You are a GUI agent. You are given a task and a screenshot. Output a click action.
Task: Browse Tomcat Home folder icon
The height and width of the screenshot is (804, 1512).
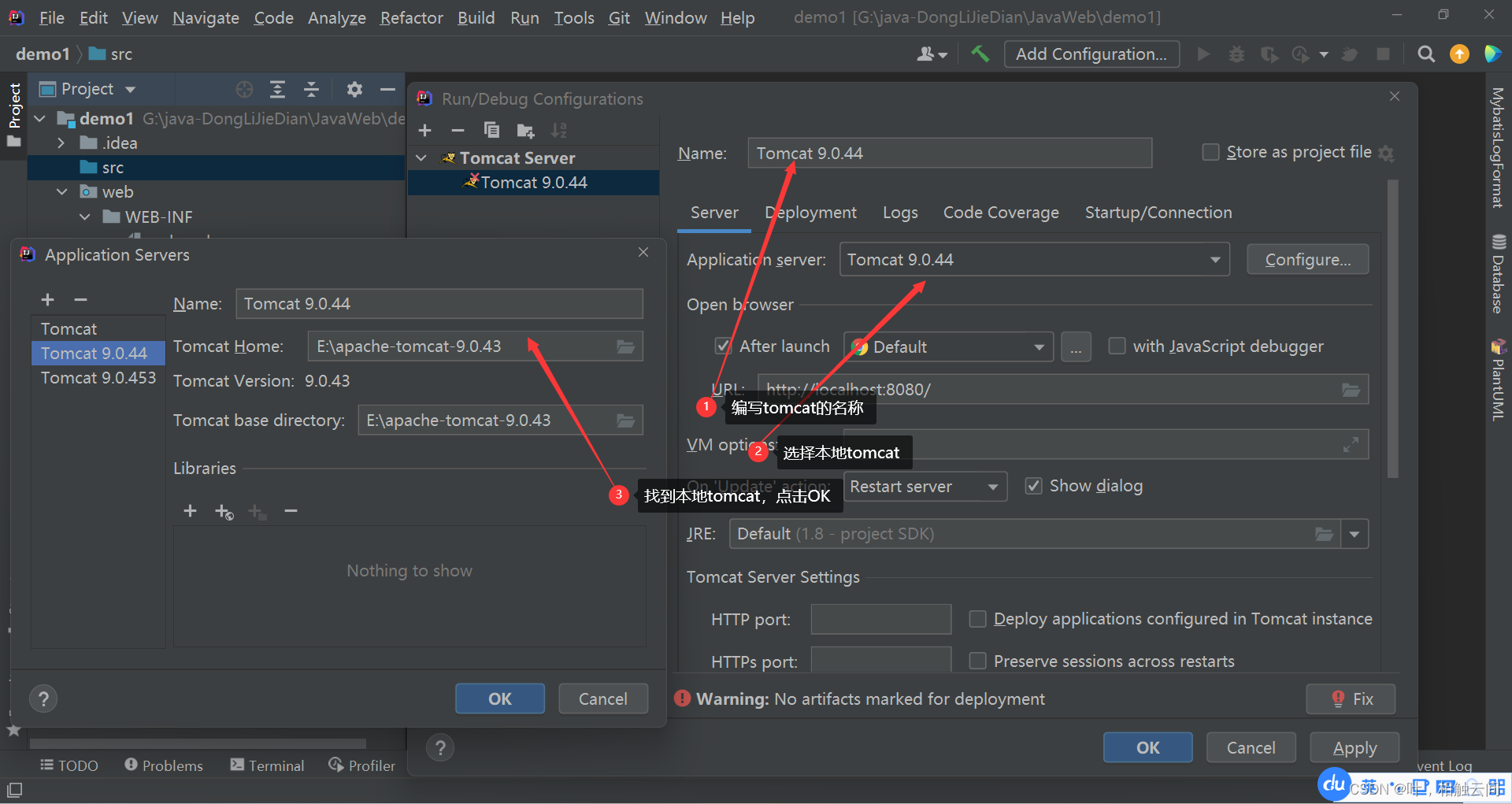(x=625, y=346)
